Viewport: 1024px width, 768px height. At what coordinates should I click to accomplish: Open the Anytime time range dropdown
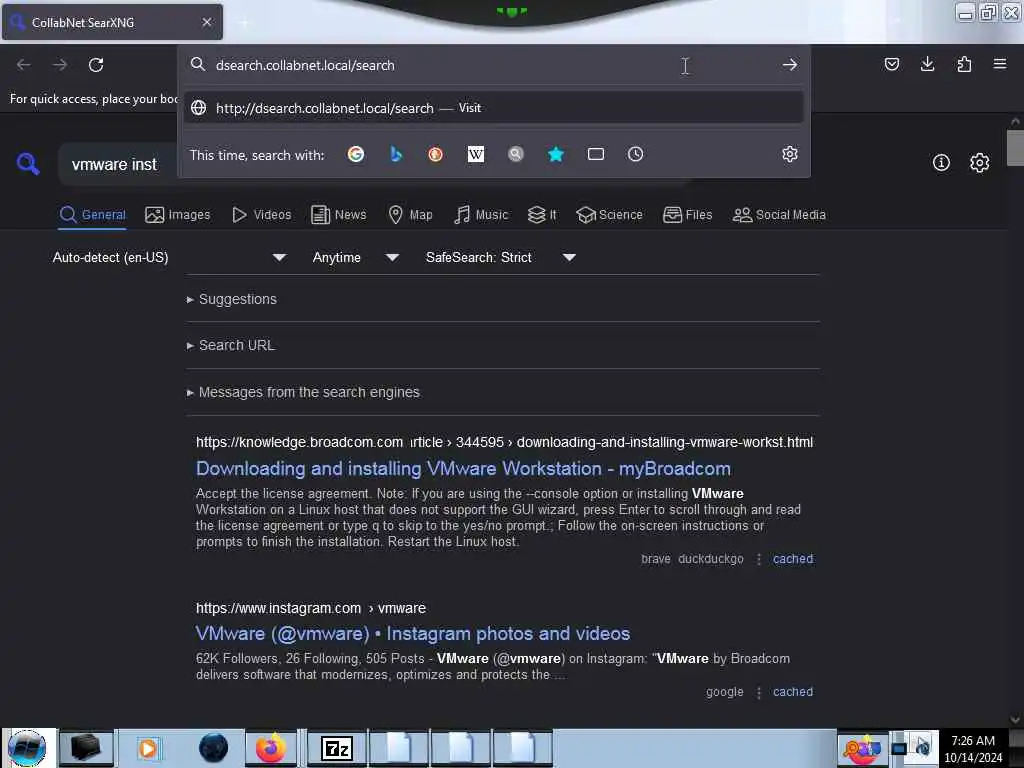(355, 257)
